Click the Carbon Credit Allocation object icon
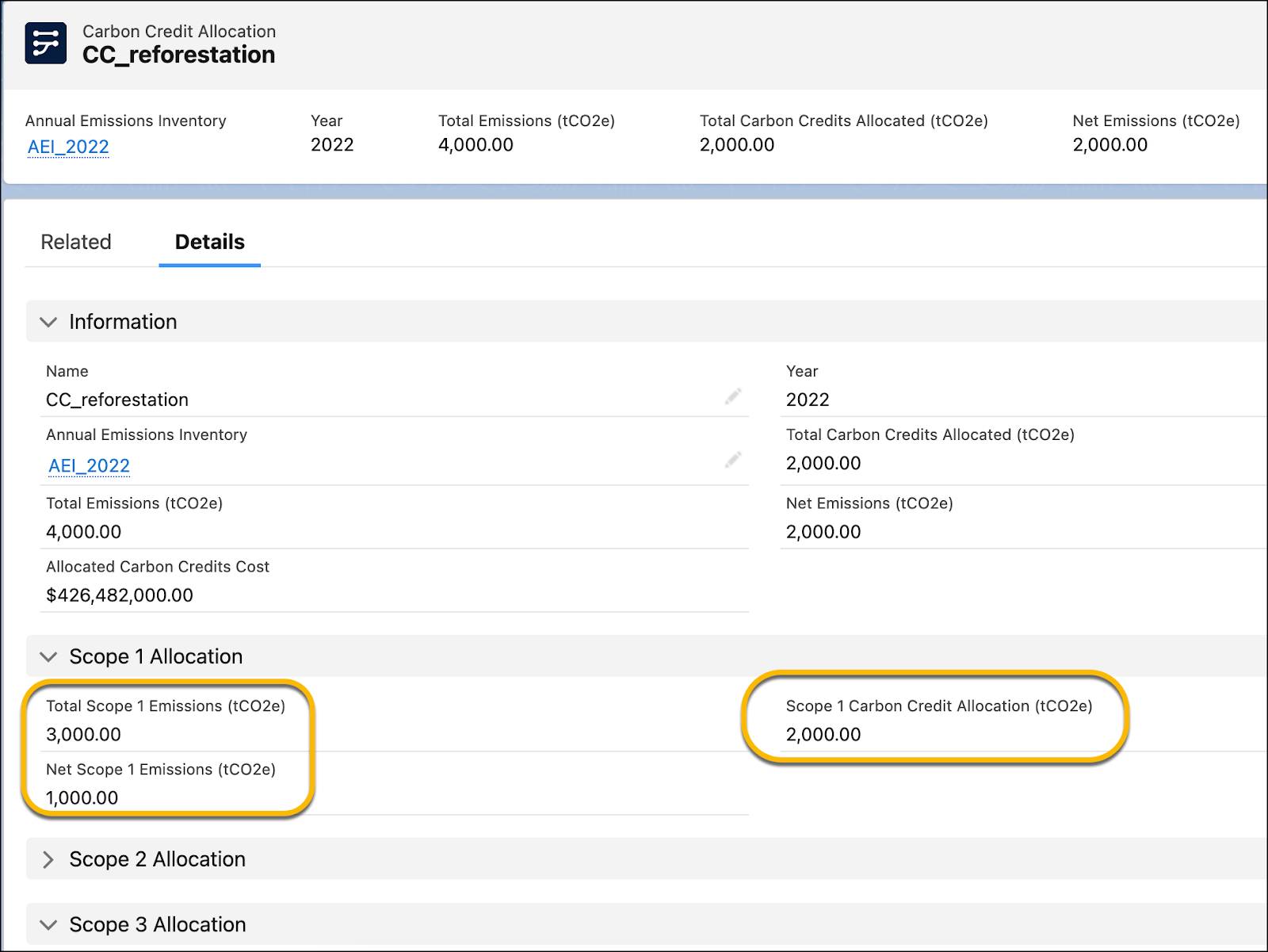Image resolution: width=1268 pixels, height=952 pixels. [45, 44]
